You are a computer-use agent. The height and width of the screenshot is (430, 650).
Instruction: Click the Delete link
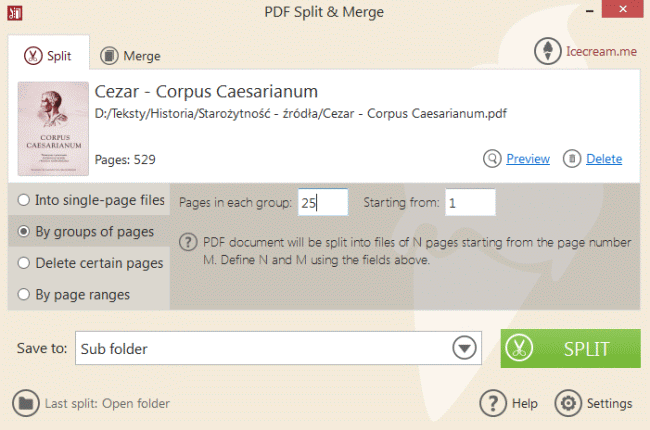(x=604, y=159)
